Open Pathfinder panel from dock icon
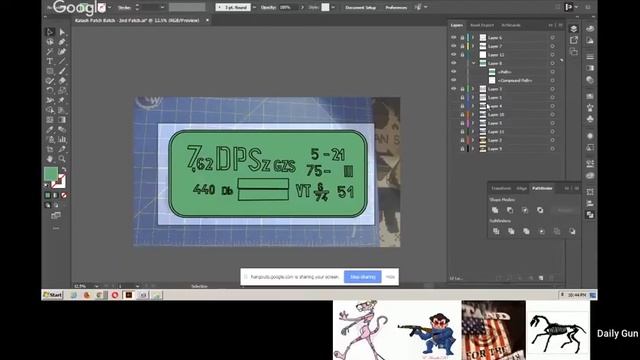This screenshot has width=640, height=360. 590,215
